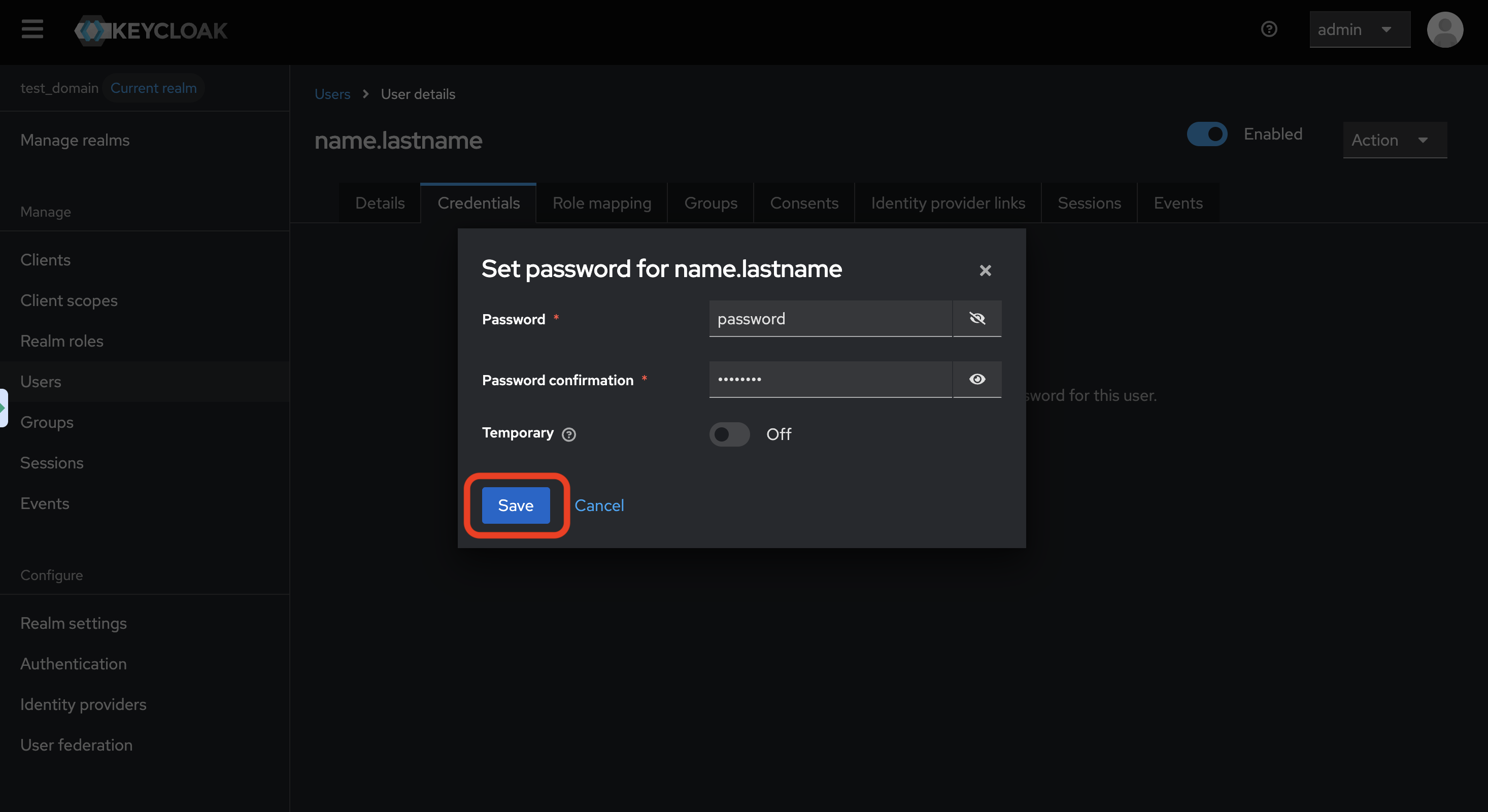Viewport: 1488px width, 812px height.
Task: Click the Keycloak logo
Action: [x=151, y=30]
